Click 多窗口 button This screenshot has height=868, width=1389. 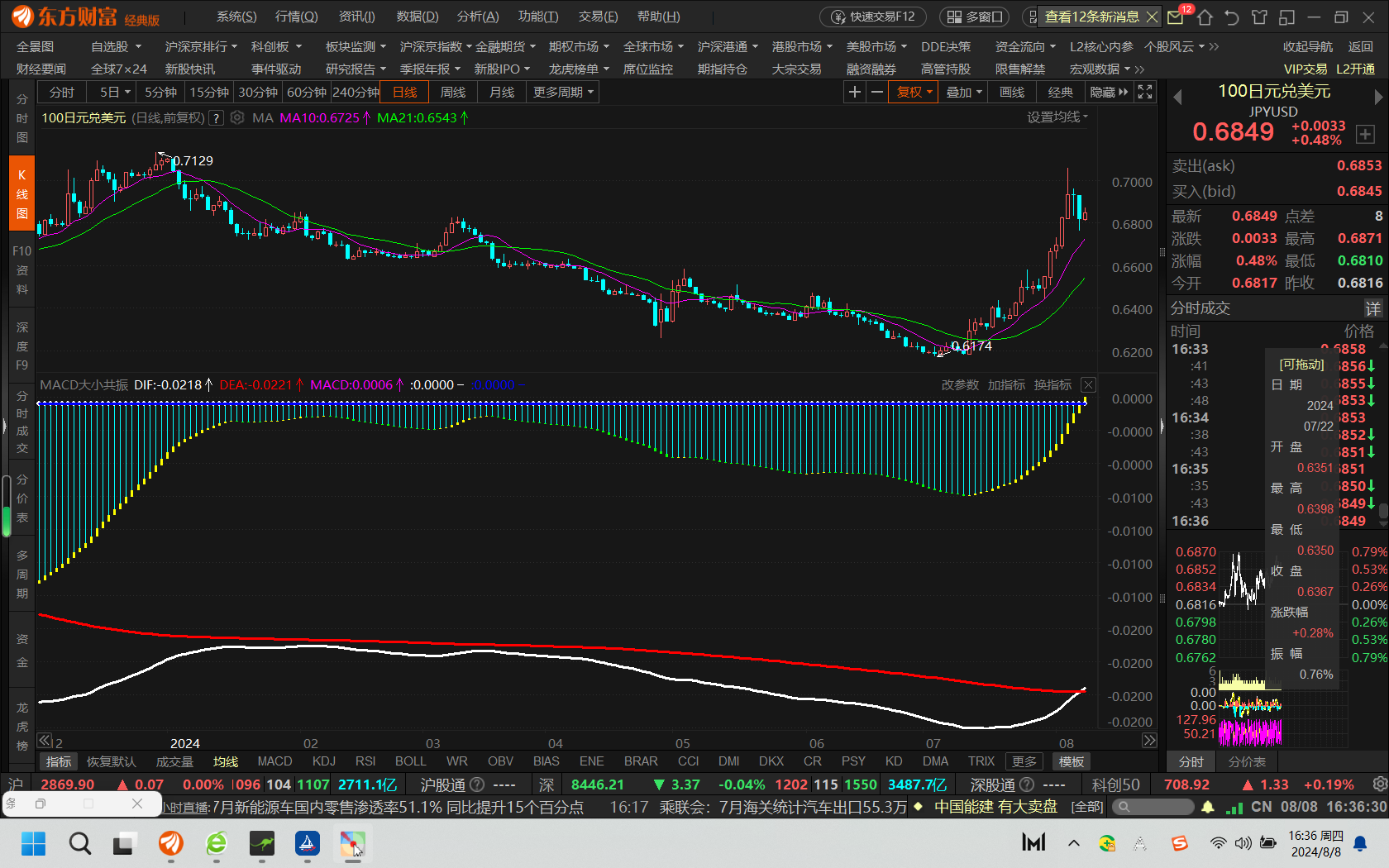coord(976,17)
